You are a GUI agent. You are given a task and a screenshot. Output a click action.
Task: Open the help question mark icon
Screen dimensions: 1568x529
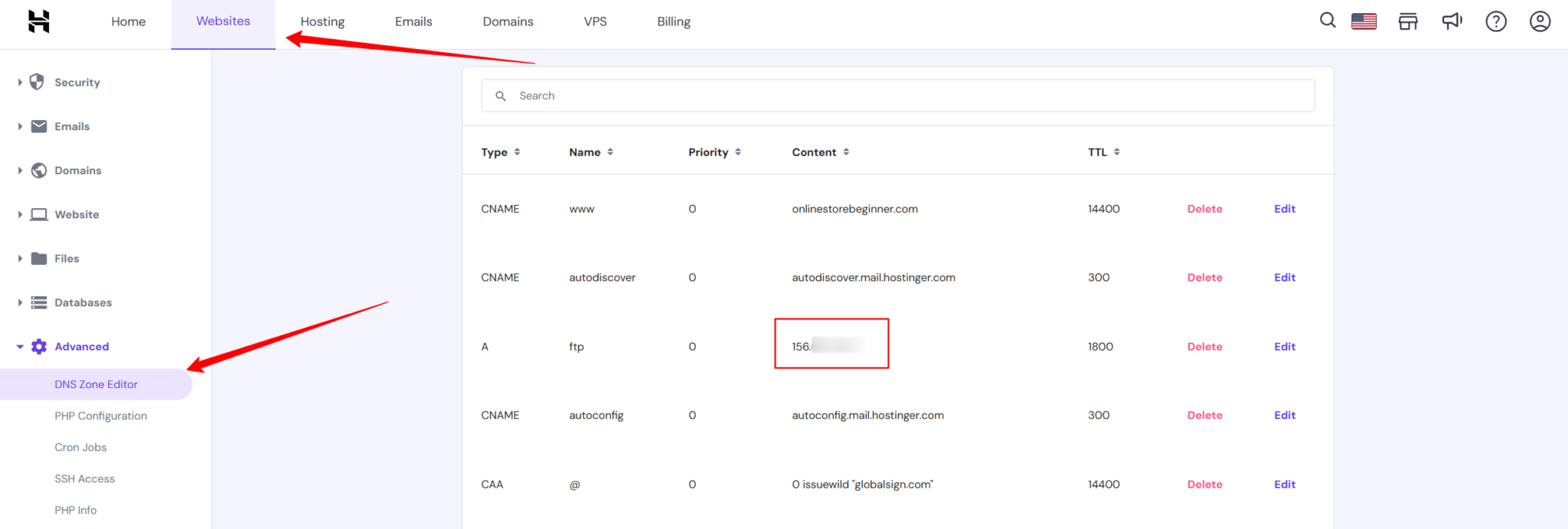tap(1495, 21)
